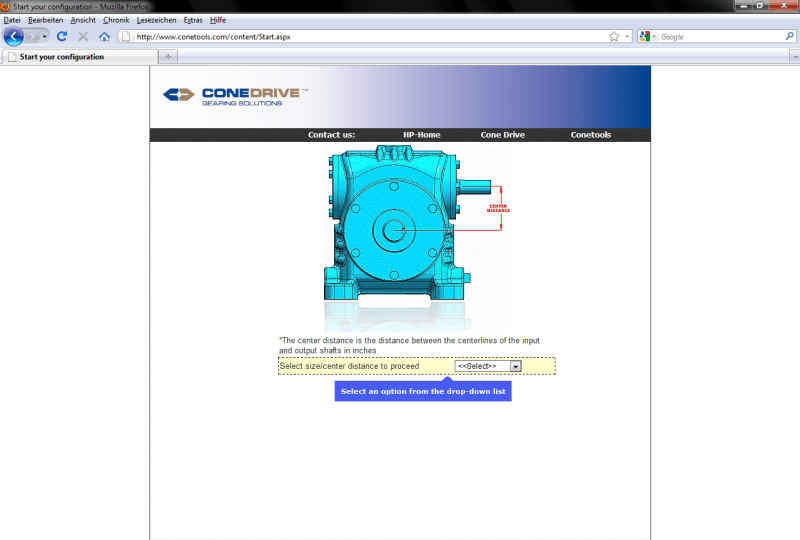This screenshot has width=800, height=540.
Task: Open the Datei menu
Action: (x=12, y=20)
